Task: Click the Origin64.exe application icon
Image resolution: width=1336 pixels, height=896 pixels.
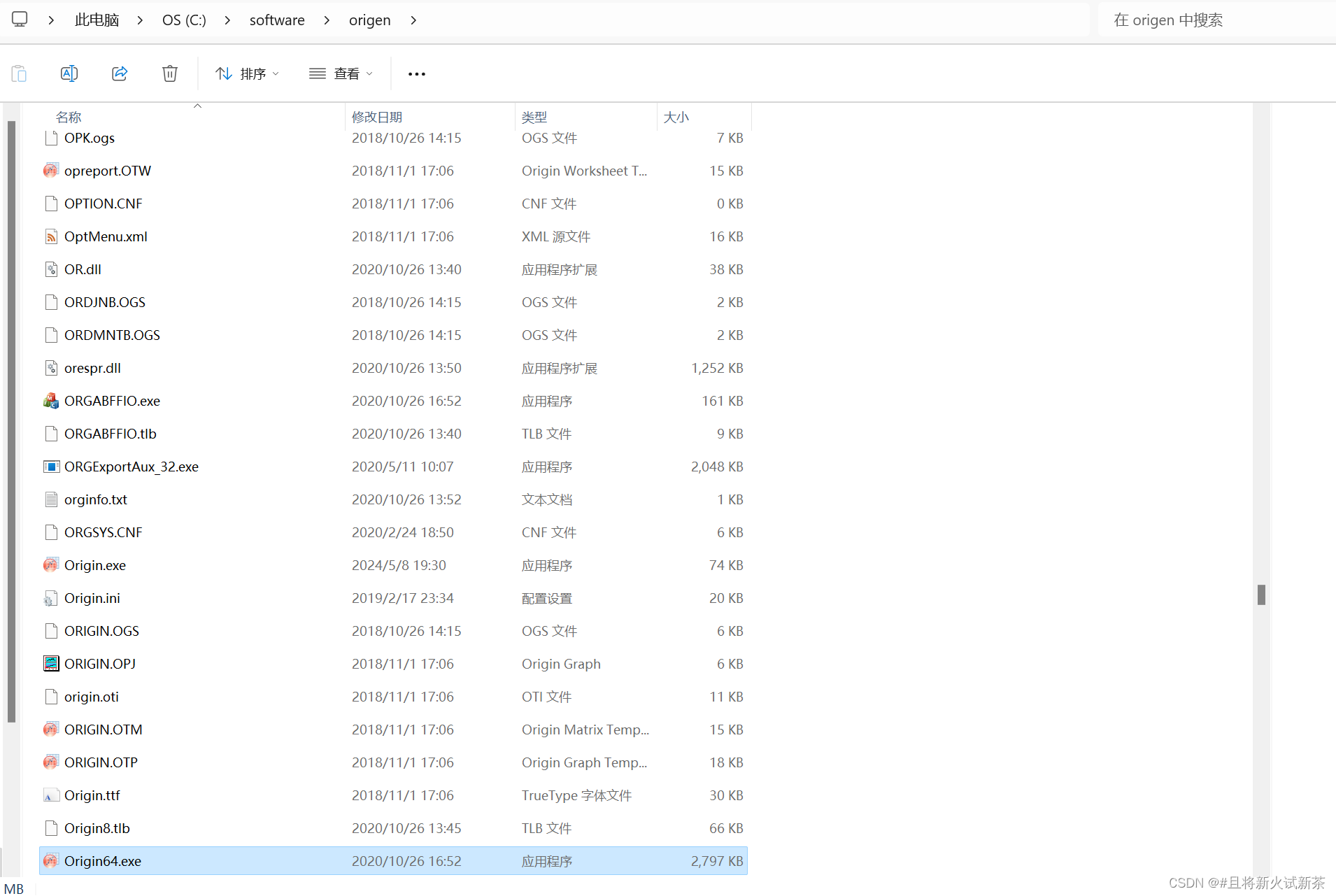Action: click(x=51, y=861)
